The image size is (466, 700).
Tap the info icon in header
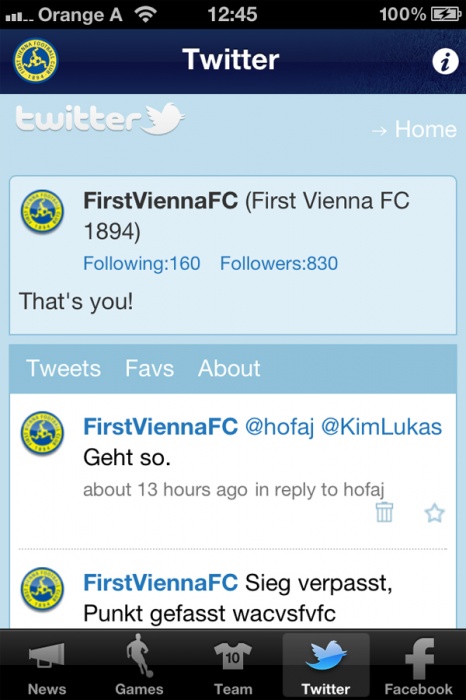coord(445,61)
